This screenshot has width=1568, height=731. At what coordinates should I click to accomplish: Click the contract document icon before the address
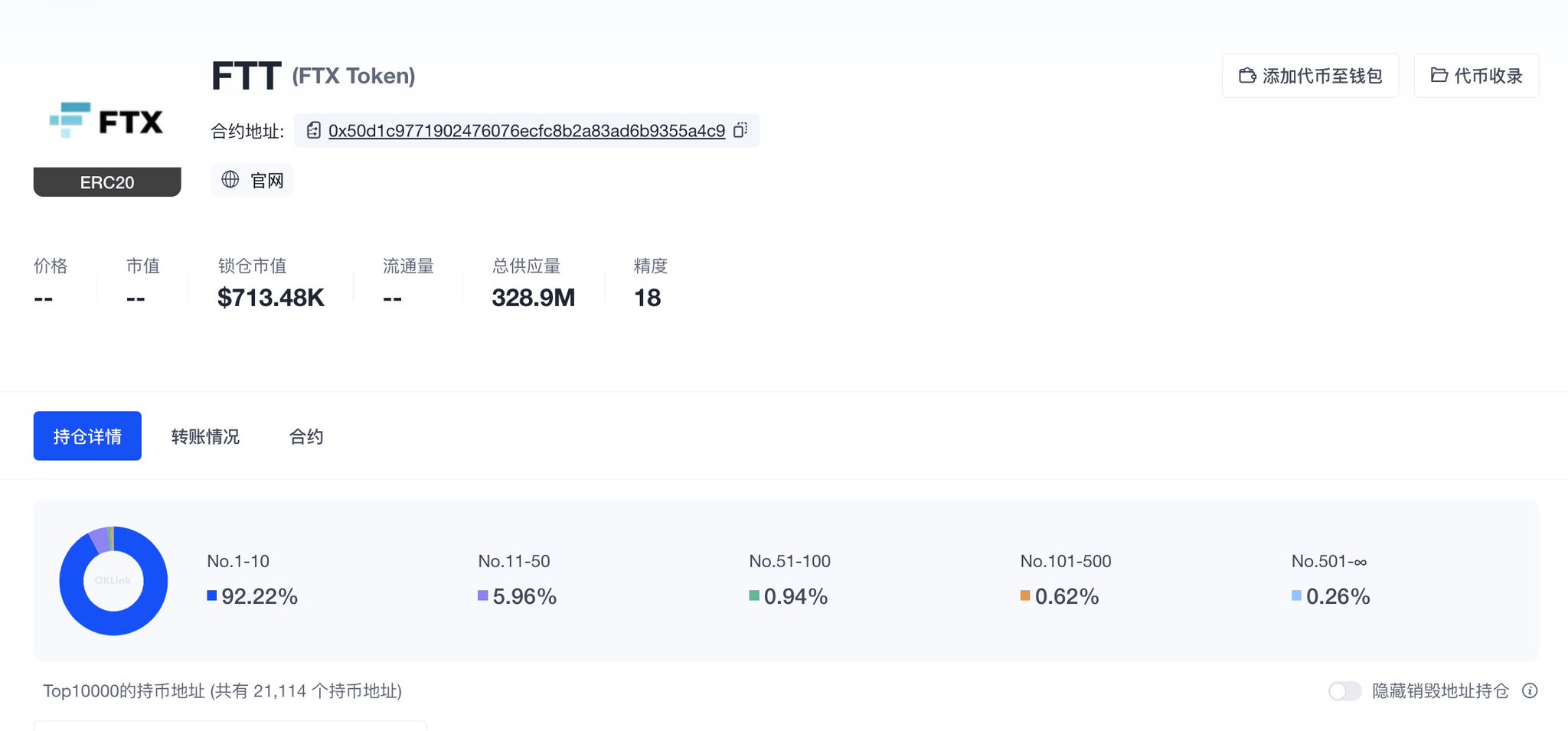click(313, 130)
